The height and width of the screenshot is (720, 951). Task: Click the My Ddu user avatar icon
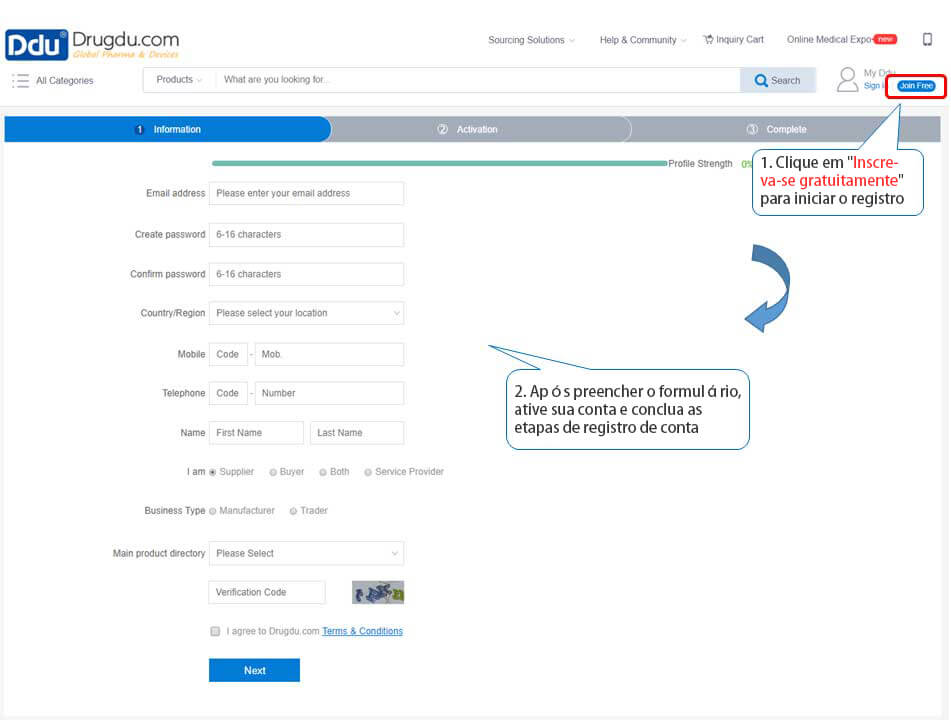click(x=847, y=79)
